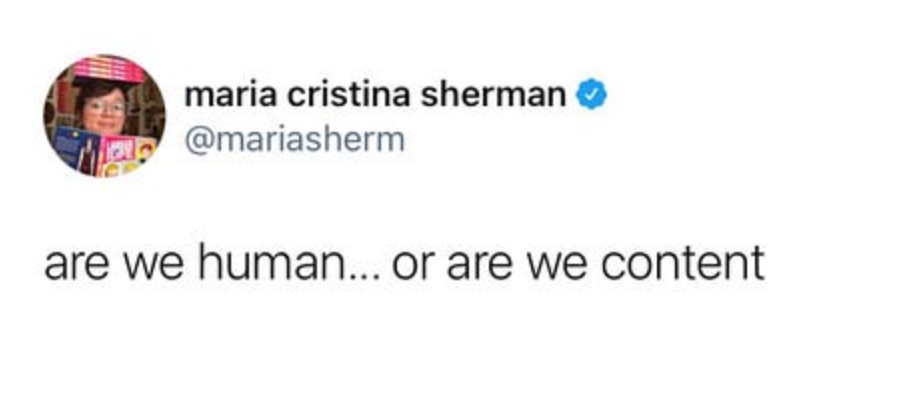Click the tweet text about being content

pos(404,263)
